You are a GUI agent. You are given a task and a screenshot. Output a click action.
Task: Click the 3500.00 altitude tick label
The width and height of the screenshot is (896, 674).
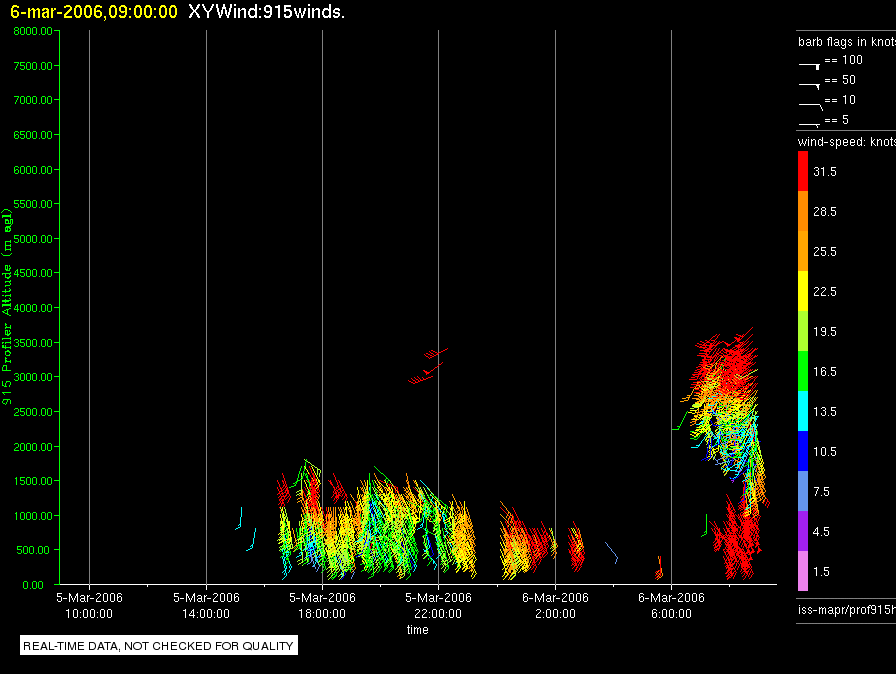33,343
